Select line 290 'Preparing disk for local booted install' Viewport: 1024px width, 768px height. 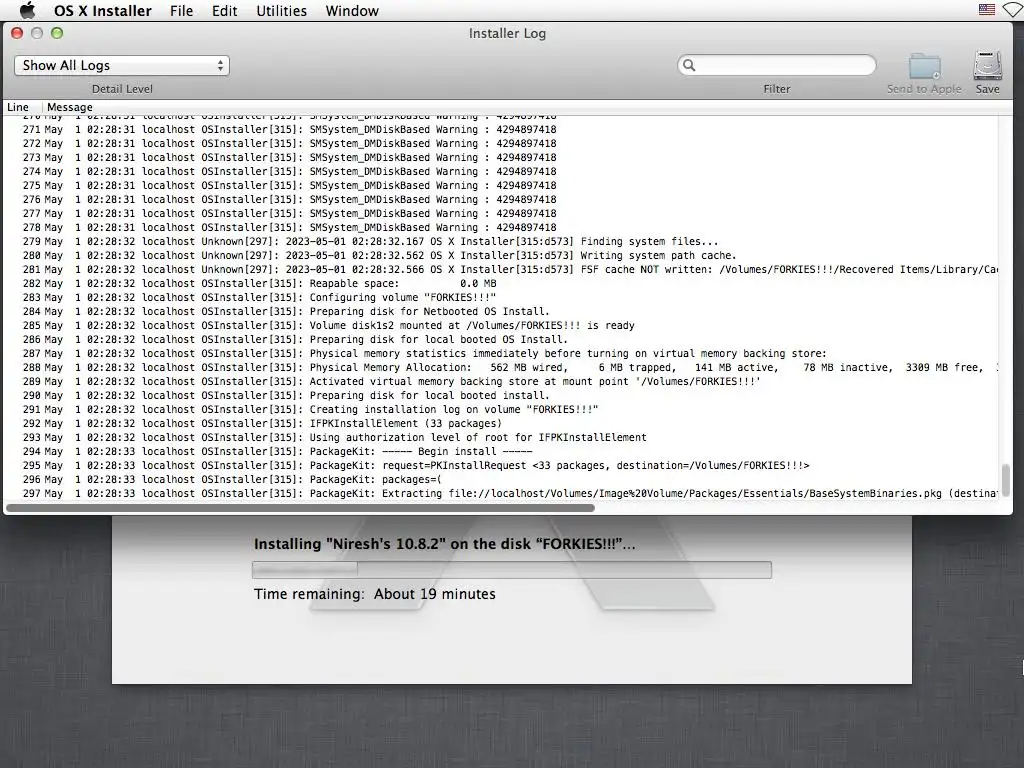502,396
